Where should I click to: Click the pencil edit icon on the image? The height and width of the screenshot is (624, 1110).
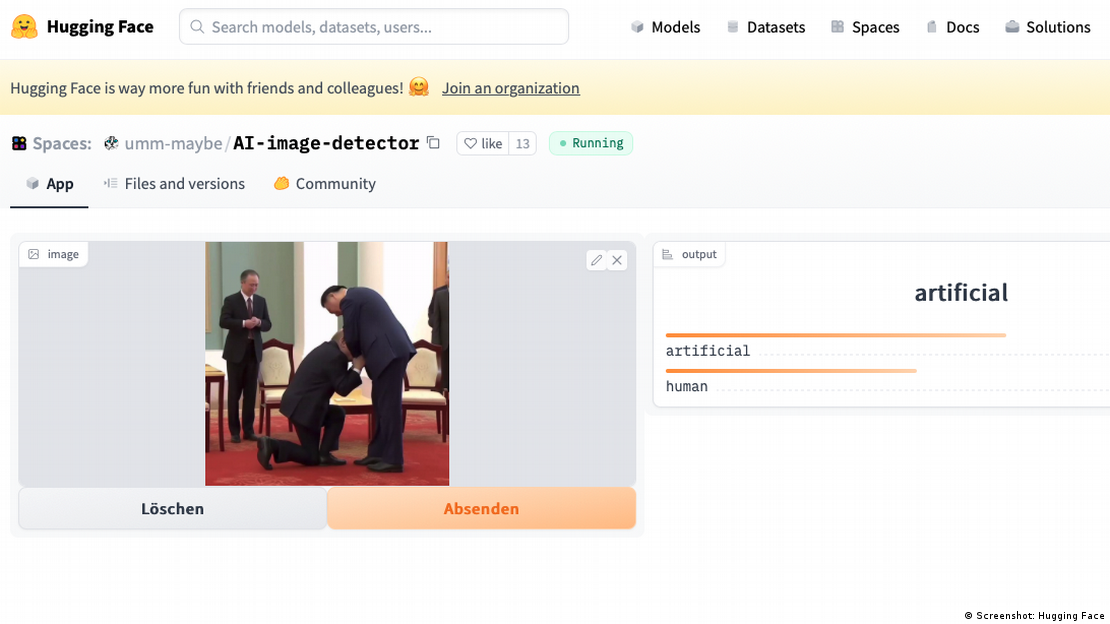tap(597, 260)
